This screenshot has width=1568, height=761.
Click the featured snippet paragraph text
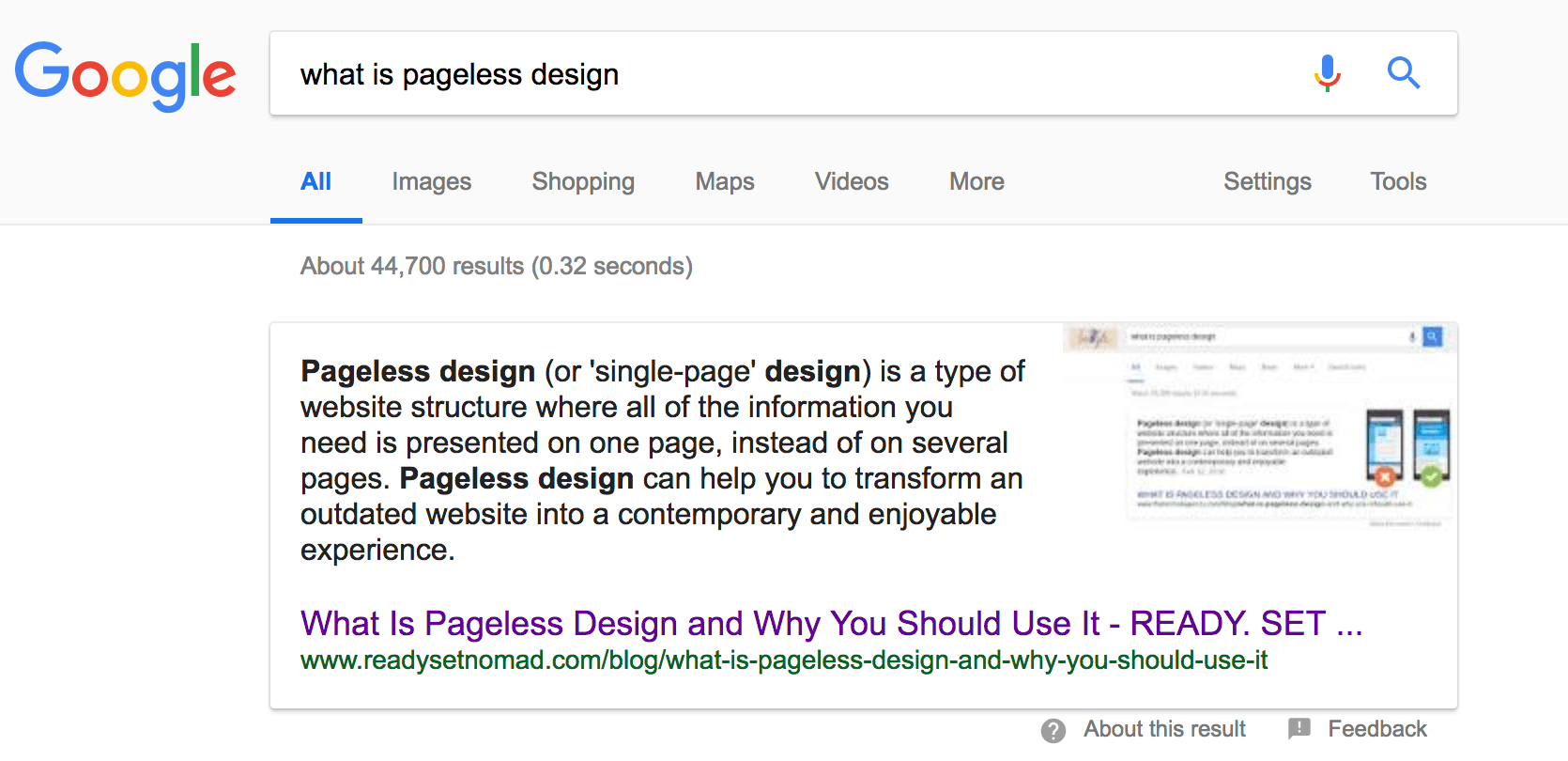tap(663, 460)
